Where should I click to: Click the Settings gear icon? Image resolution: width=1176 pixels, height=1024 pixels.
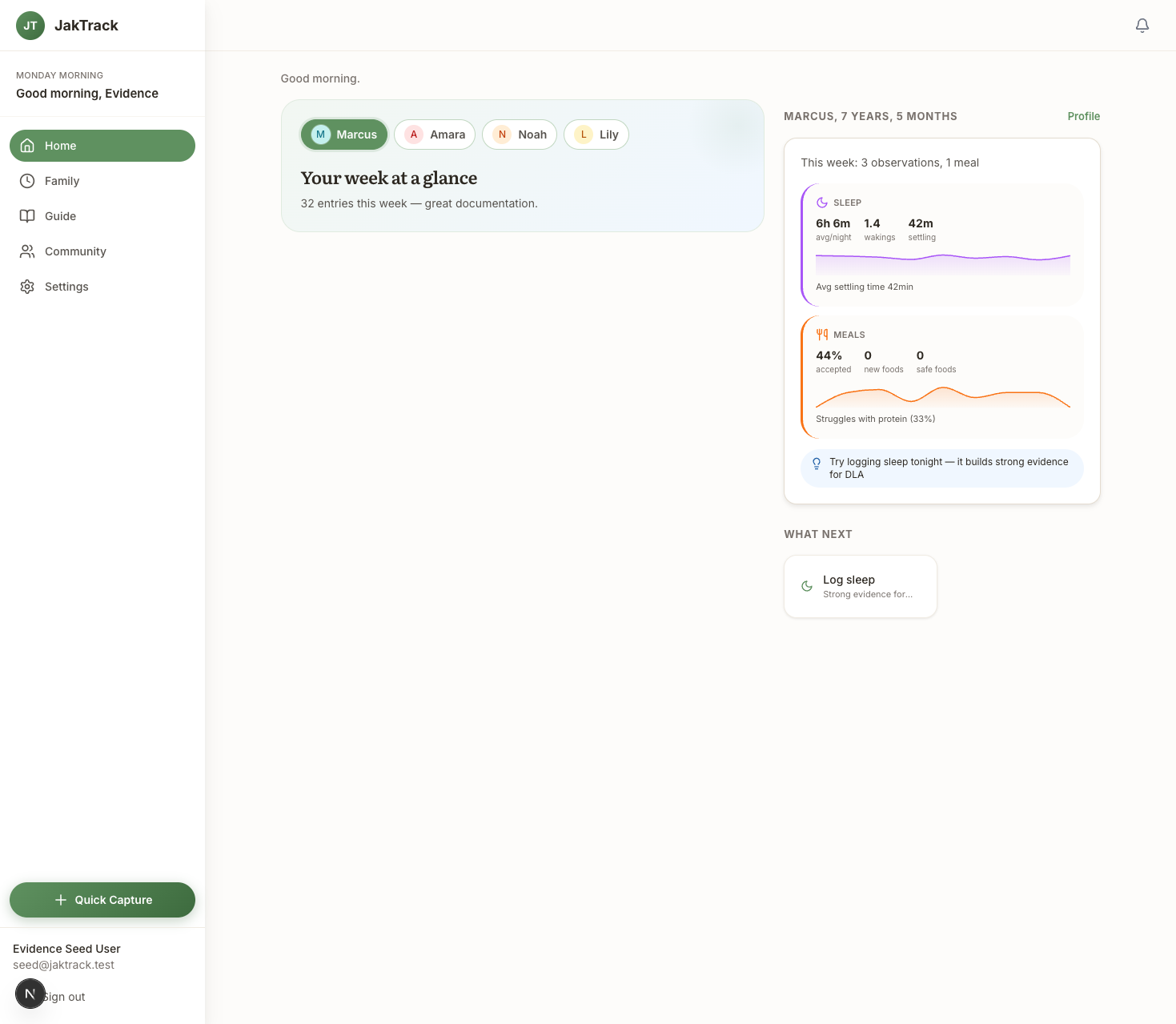tap(27, 287)
